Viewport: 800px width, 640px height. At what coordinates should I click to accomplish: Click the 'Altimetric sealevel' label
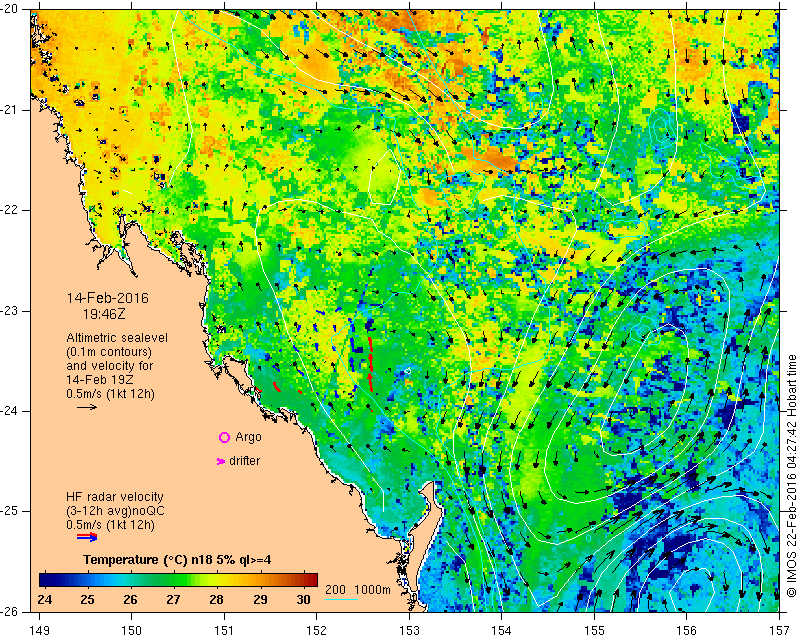pyautogui.click(x=117, y=338)
